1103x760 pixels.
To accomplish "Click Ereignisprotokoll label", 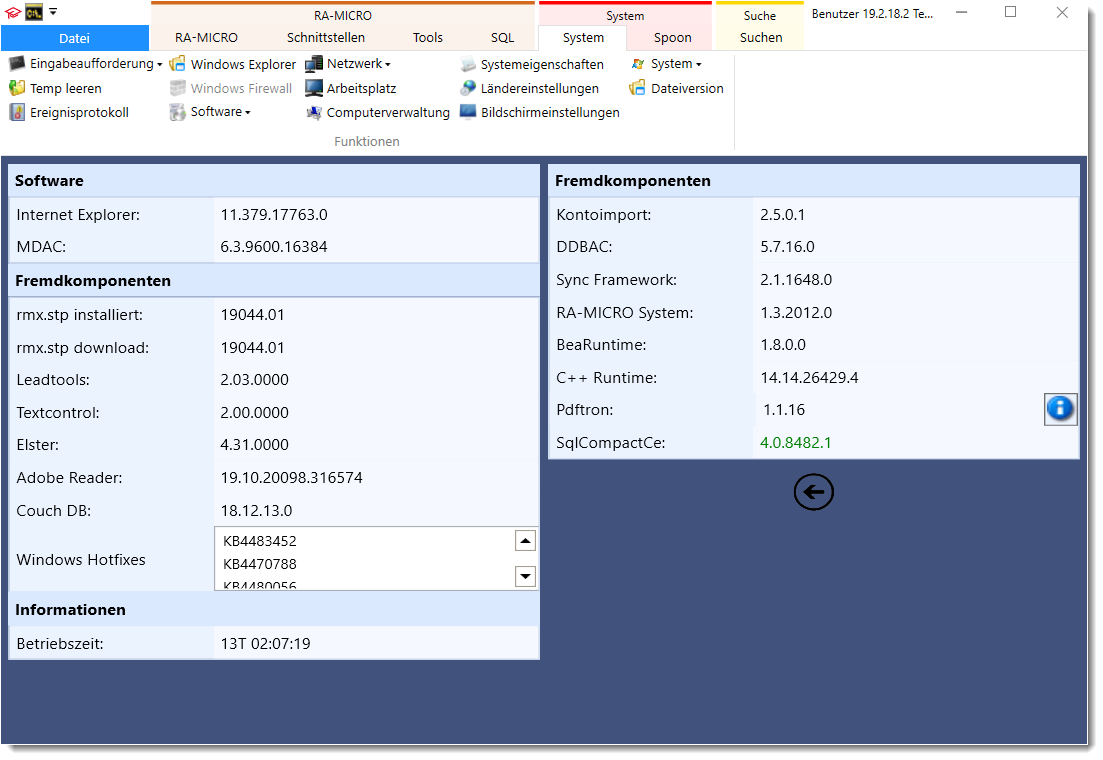I will (79, 113).
